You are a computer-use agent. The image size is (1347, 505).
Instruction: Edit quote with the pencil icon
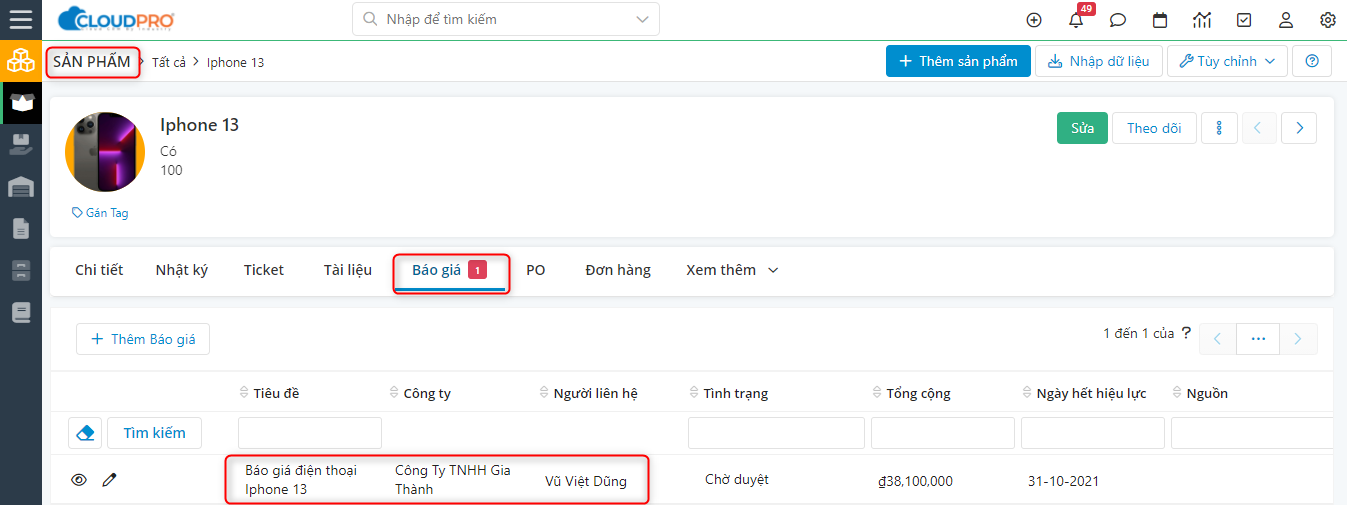[110, 481]
